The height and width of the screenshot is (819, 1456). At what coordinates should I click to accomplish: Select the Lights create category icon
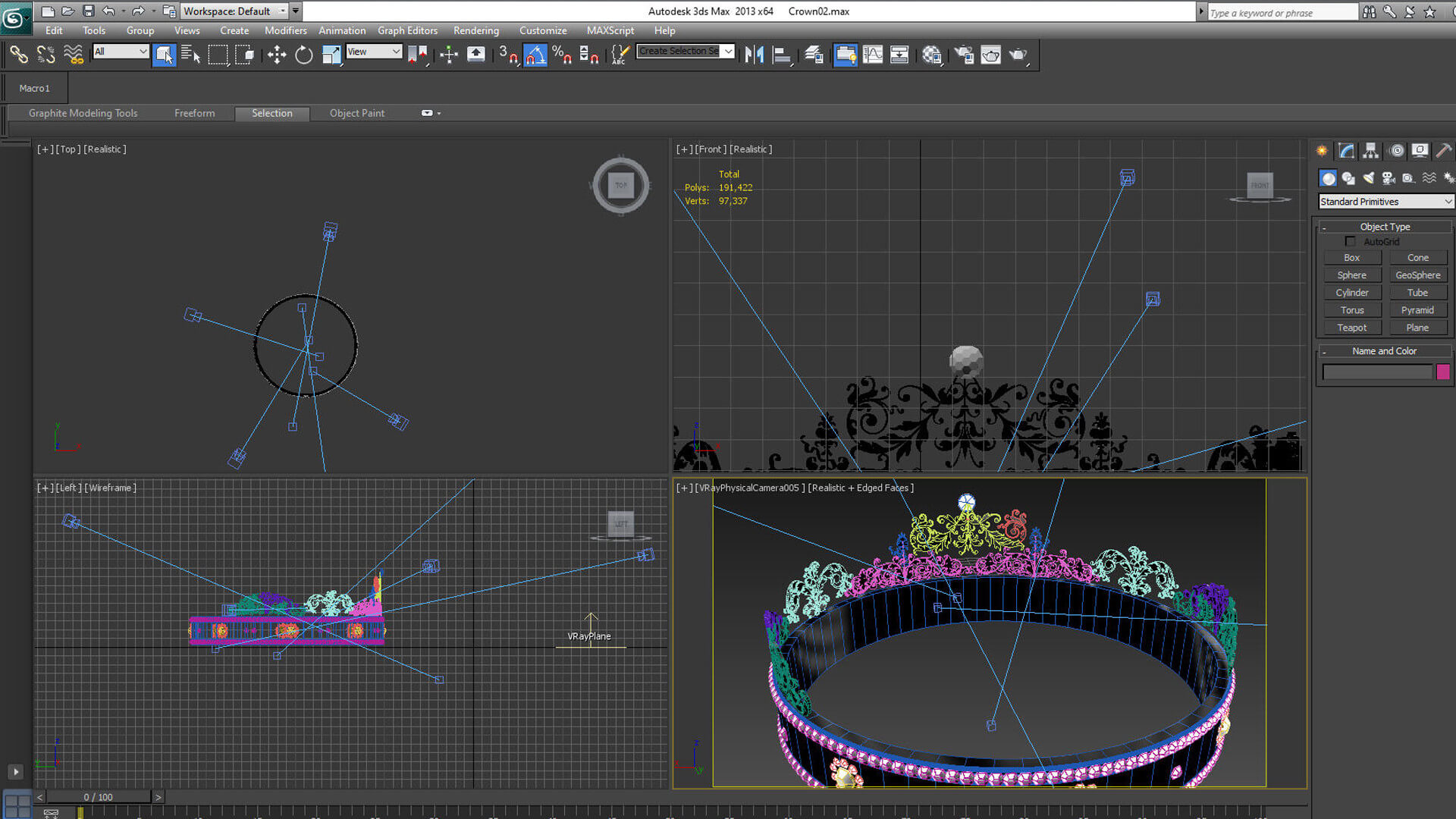click(1369, 178)
